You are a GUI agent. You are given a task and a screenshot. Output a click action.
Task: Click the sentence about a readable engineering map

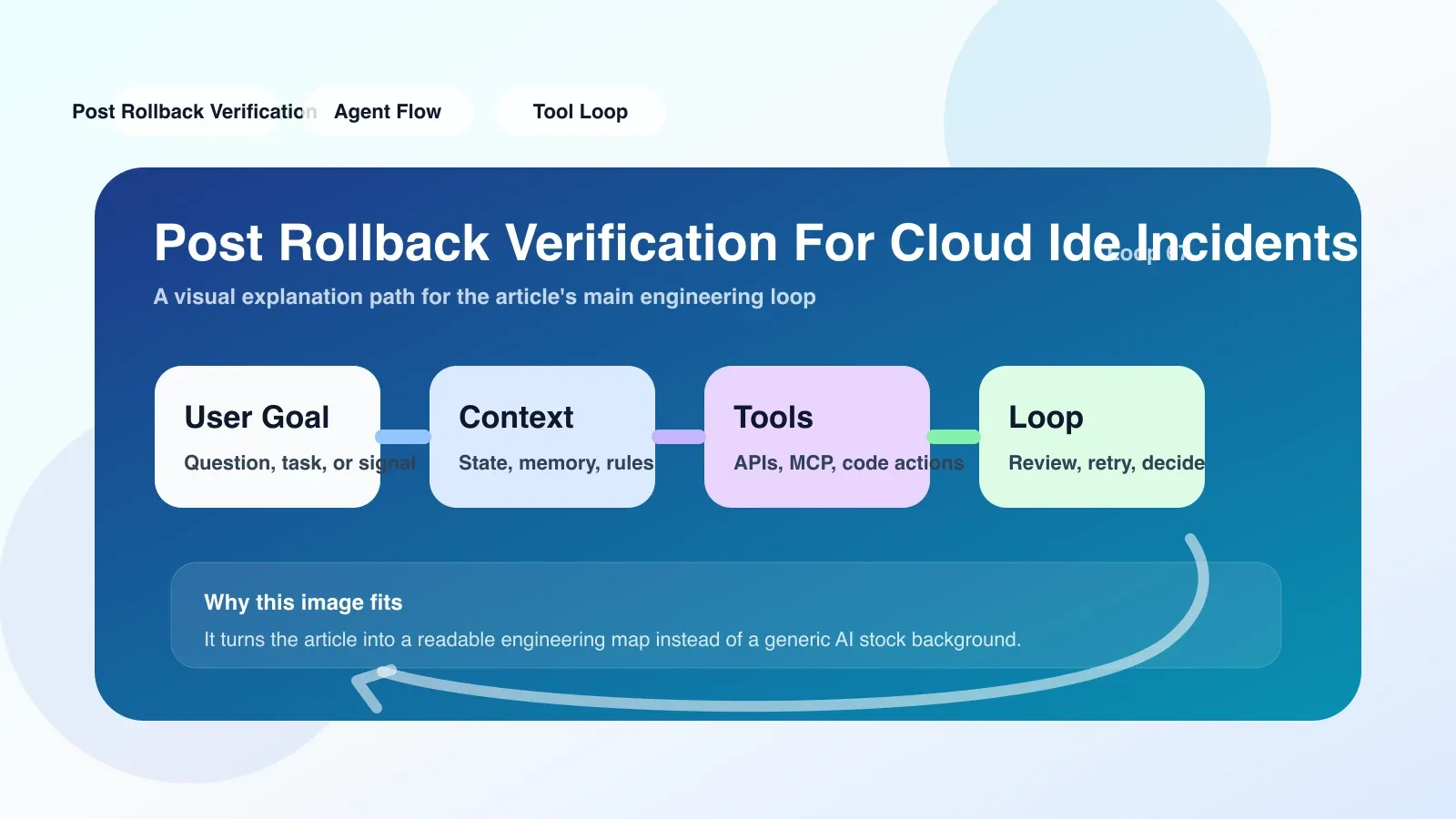pos(612,640)
